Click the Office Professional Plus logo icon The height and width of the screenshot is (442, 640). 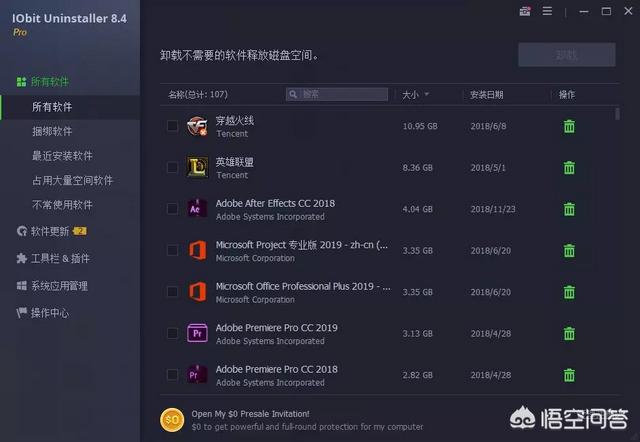(x=197, y=292)
